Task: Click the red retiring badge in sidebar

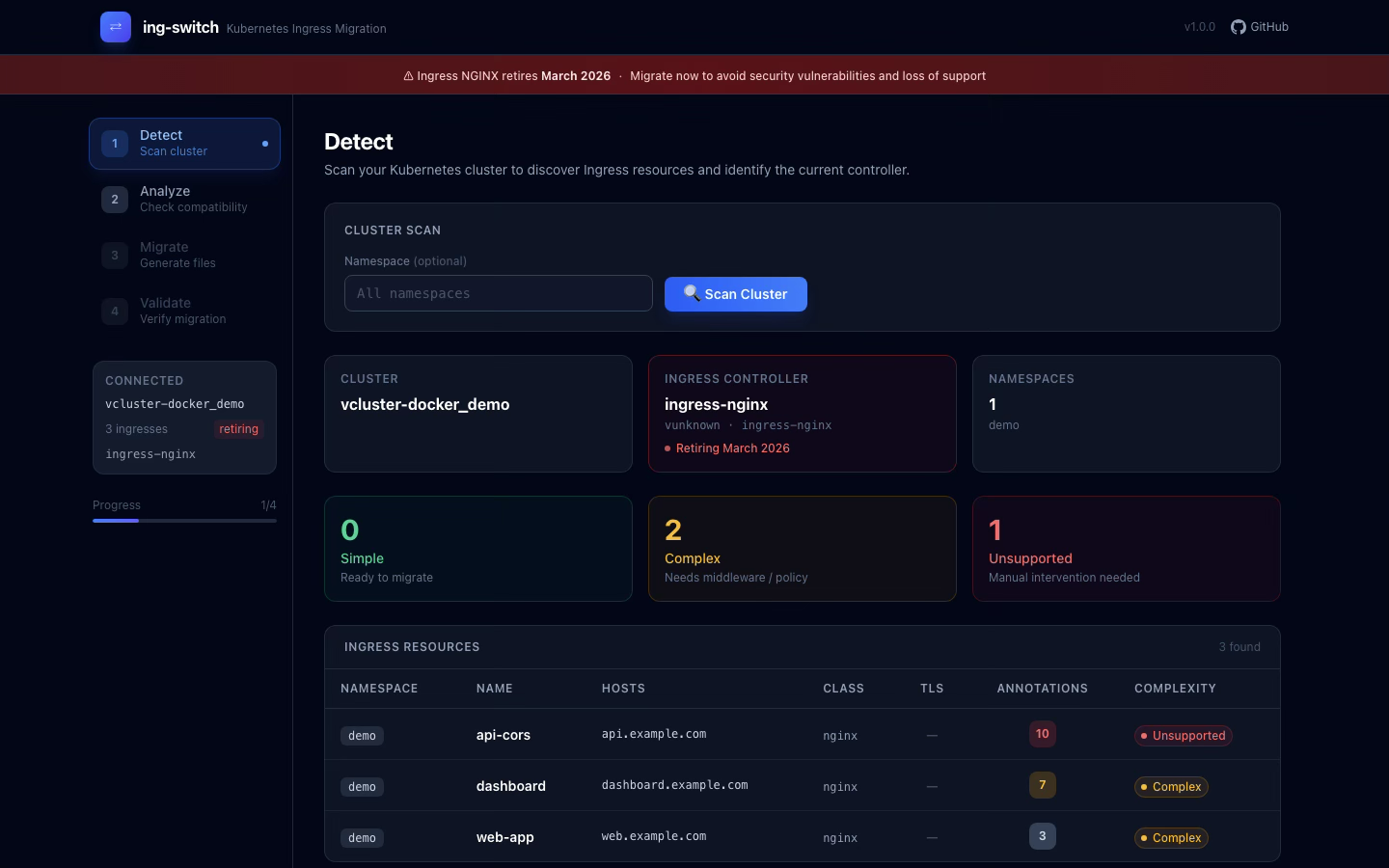Action: [238, 429]
